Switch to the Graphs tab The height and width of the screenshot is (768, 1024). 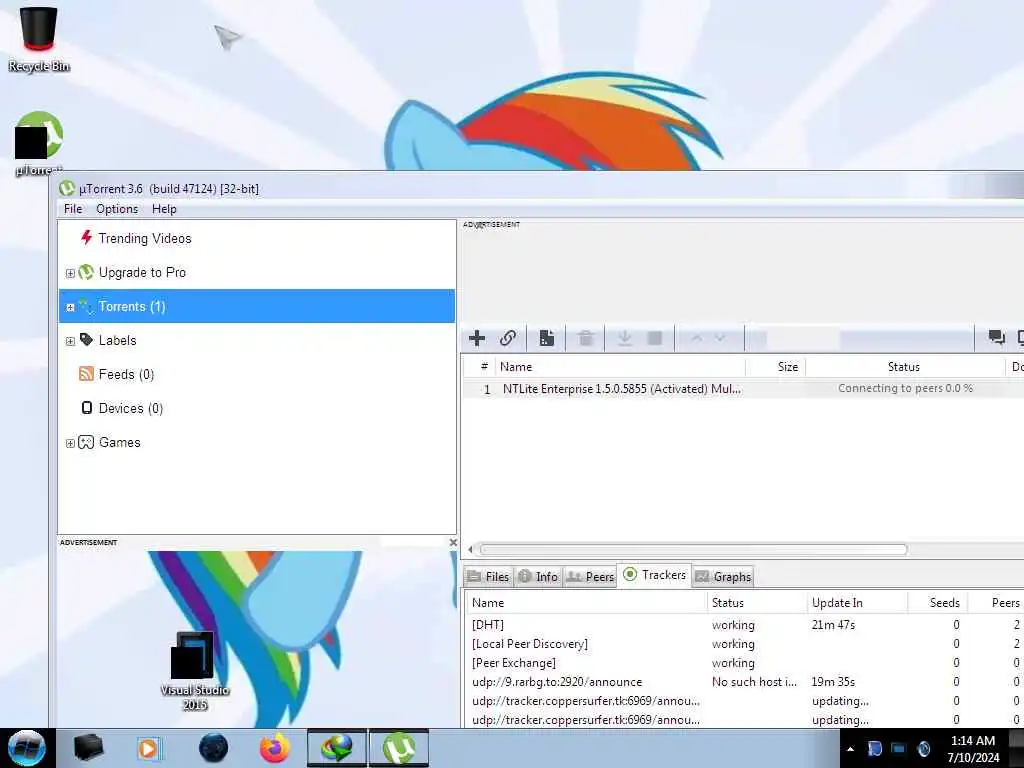(x=723, y=577)
